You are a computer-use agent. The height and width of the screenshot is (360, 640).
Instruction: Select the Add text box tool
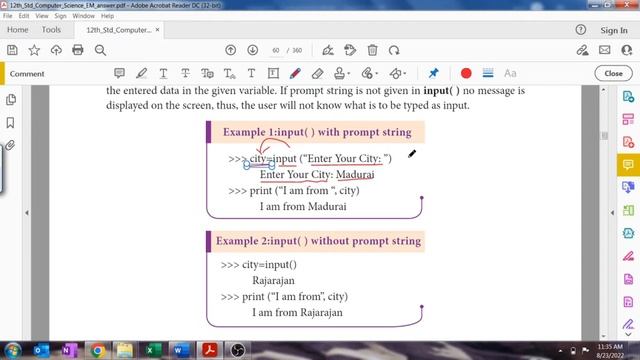[273, 73]
